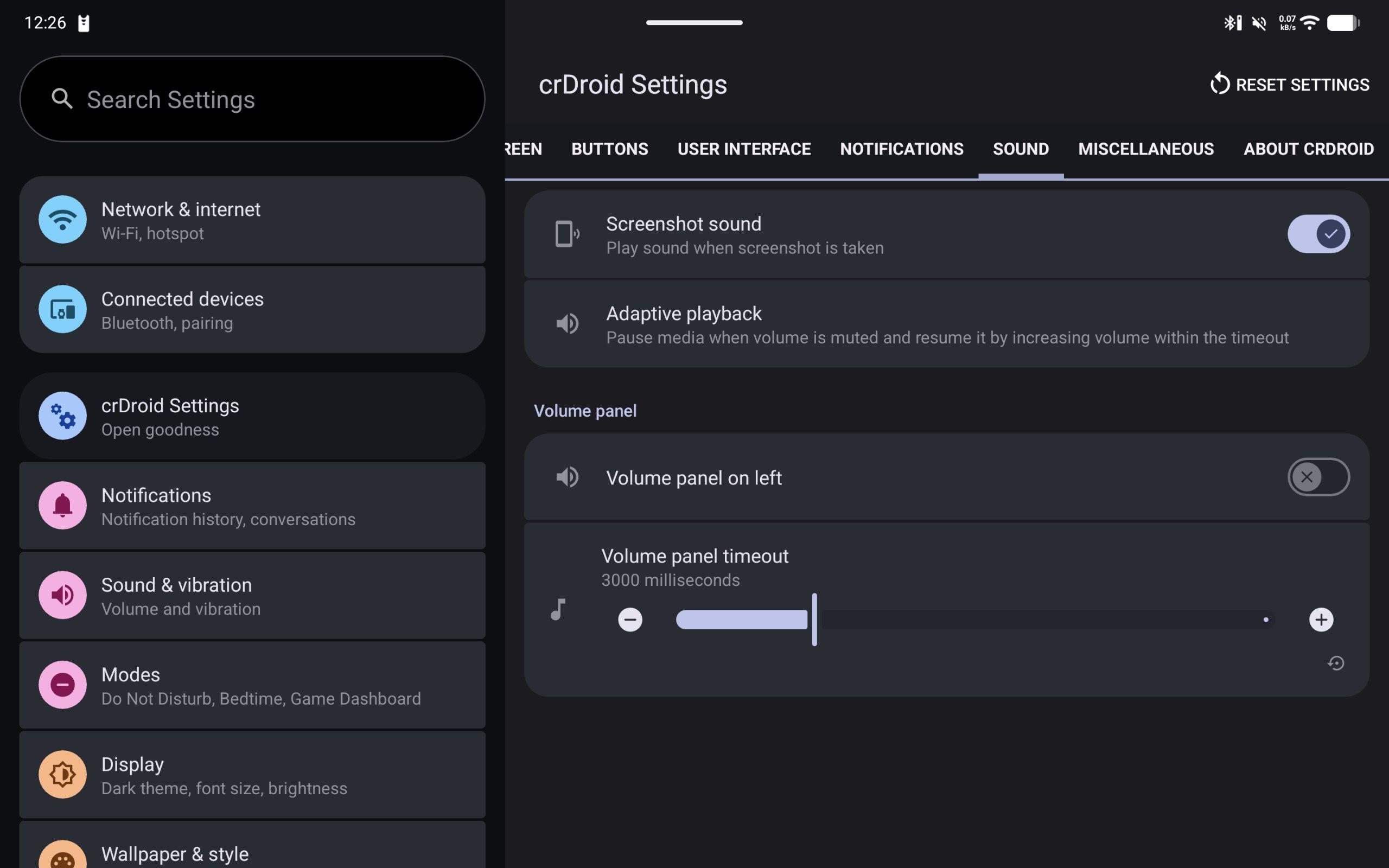Open Adaptive playback settings
The height and width of the screenshot is (868, 1389).
tap(946, 324)
